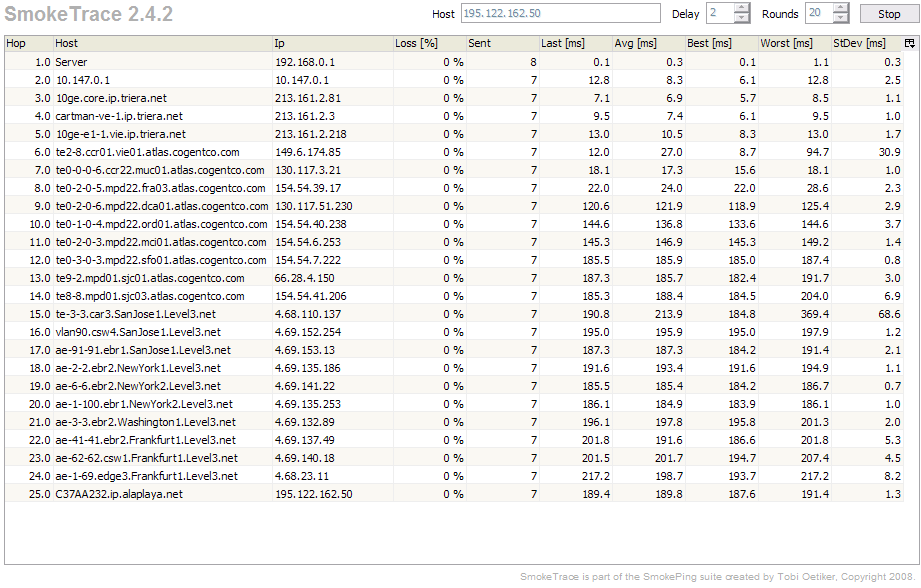The height and width of the screenshot is (588, 921).
Task: Select host C37AA232.ip.alaplaya.net
Action: [x=119, y=495]
